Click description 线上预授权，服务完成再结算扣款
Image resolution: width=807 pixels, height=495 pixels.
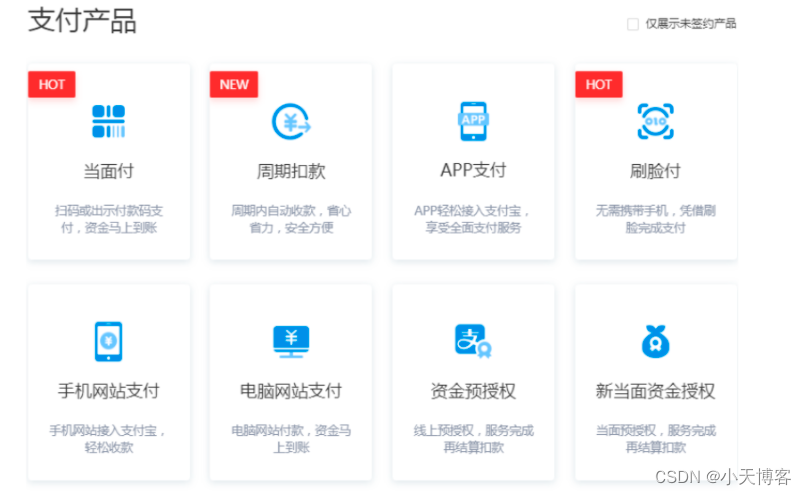(473, 439)
